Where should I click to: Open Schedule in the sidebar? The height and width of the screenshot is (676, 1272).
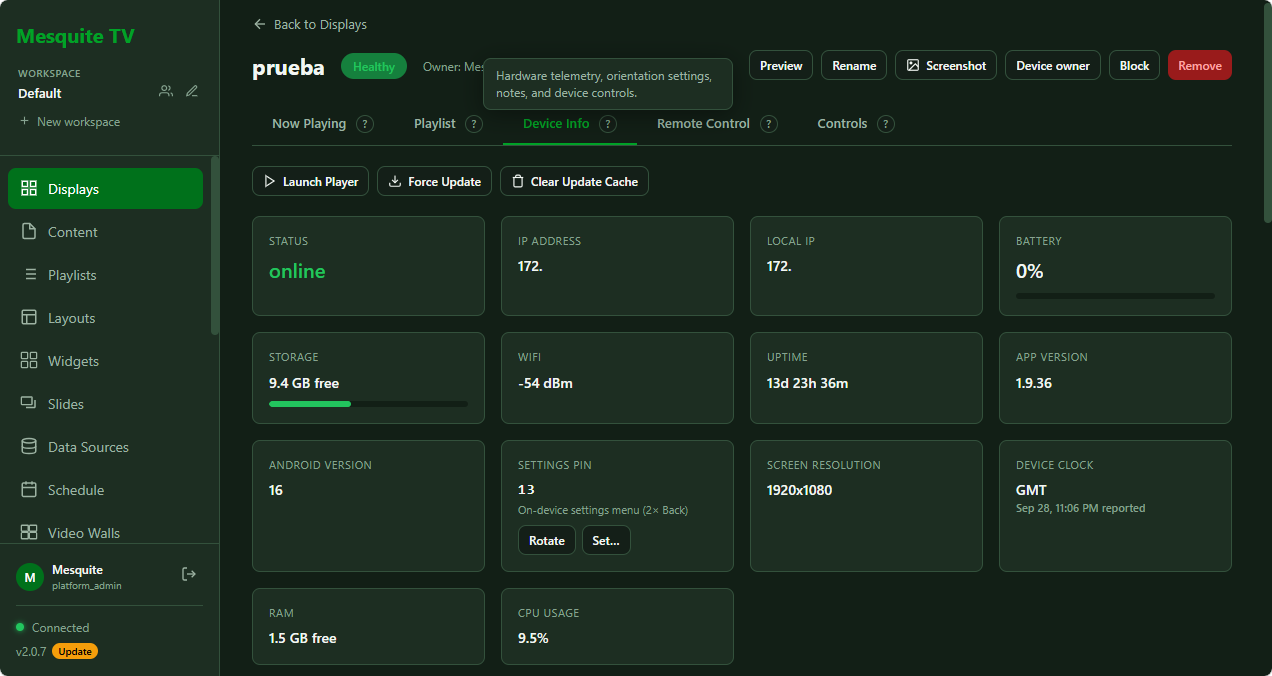click(x=105, y=490)
